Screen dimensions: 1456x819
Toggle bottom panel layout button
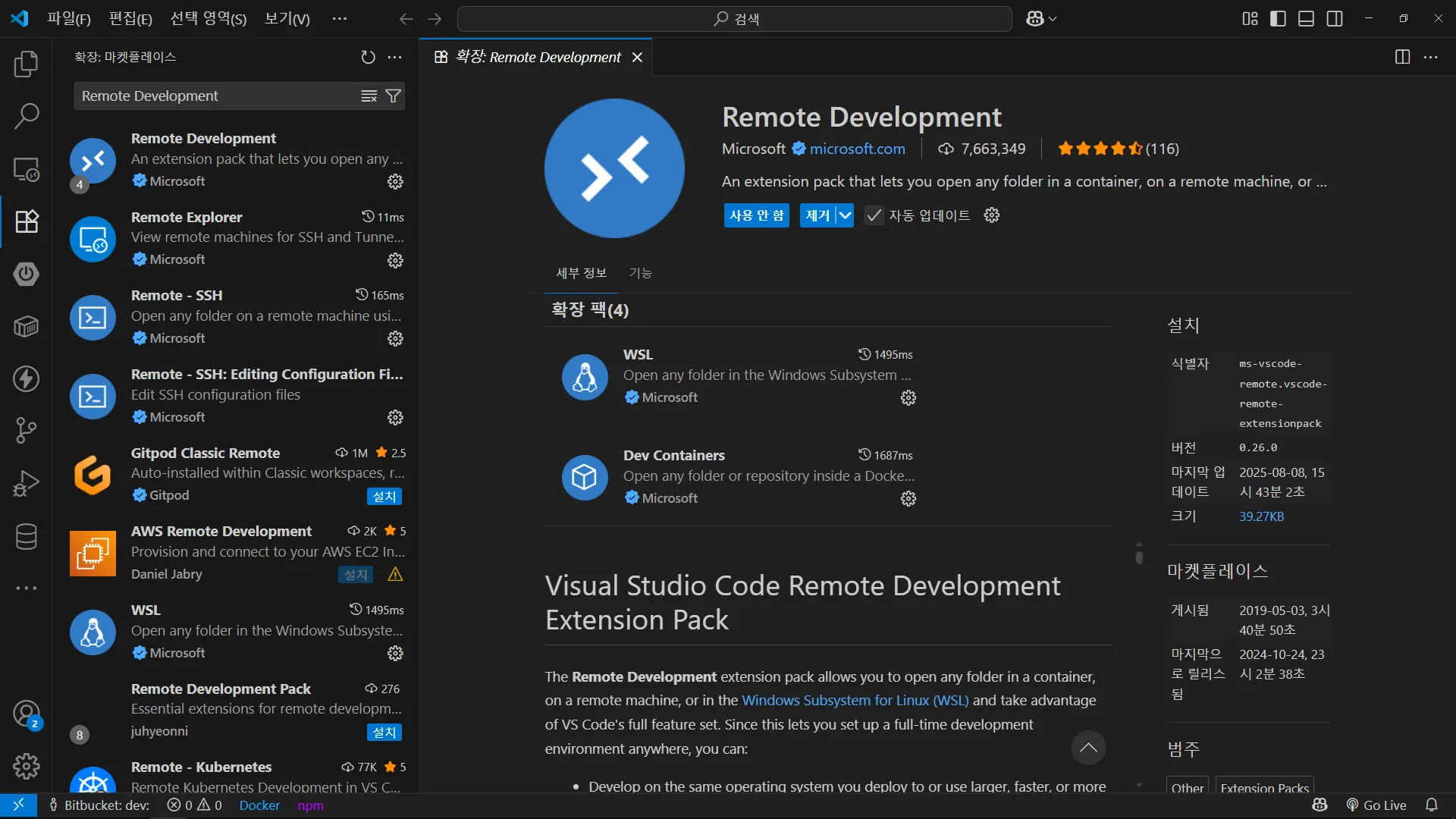[1306, 19]
